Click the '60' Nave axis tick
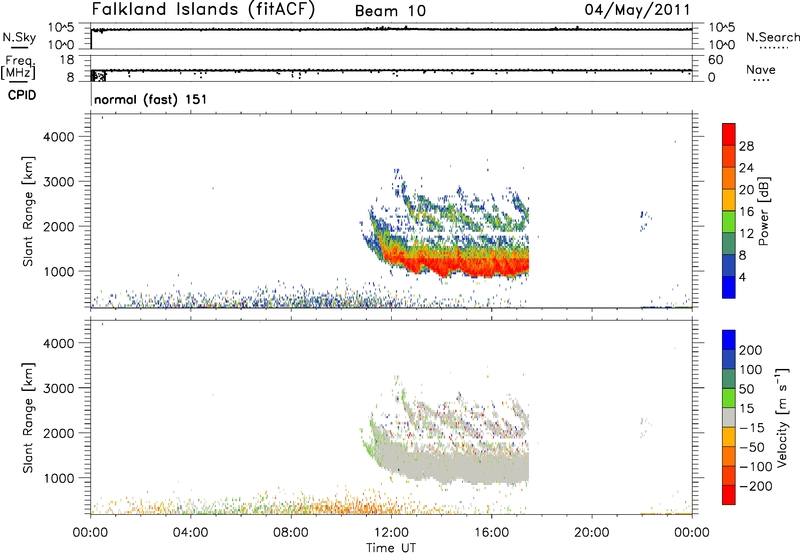800x554 pixels. point(715,60)
